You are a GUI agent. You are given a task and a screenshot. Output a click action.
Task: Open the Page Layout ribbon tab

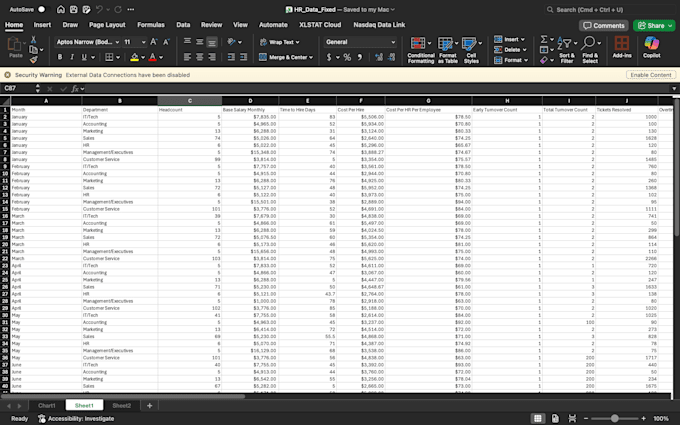[x=107, y=25]
